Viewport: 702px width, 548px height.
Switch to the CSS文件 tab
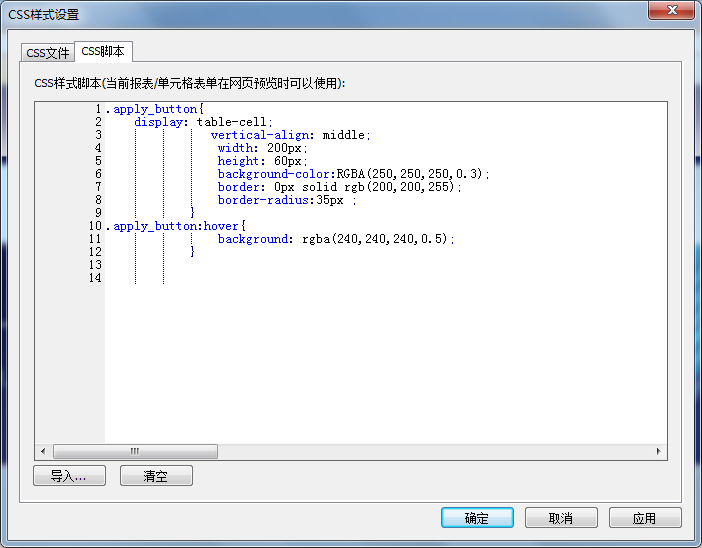47,53
